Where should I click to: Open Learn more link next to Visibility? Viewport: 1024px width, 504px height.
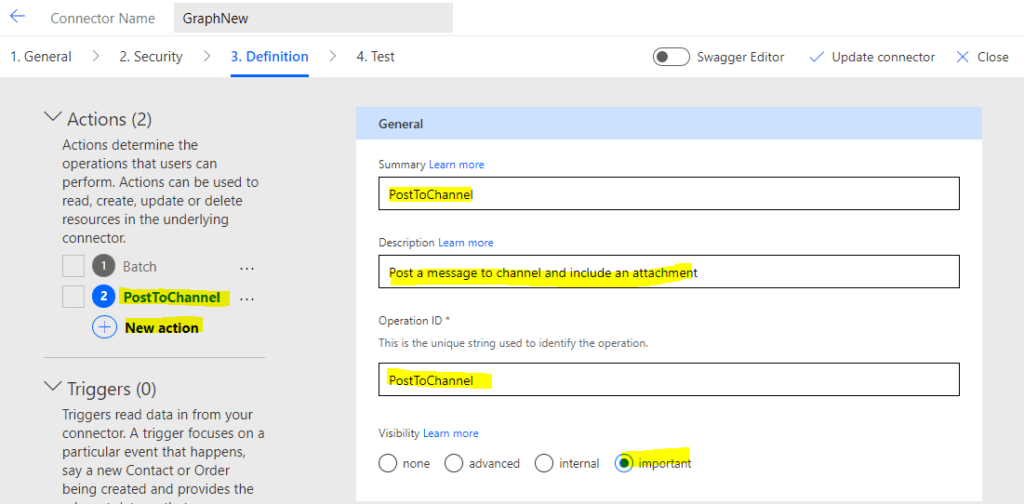450,433
